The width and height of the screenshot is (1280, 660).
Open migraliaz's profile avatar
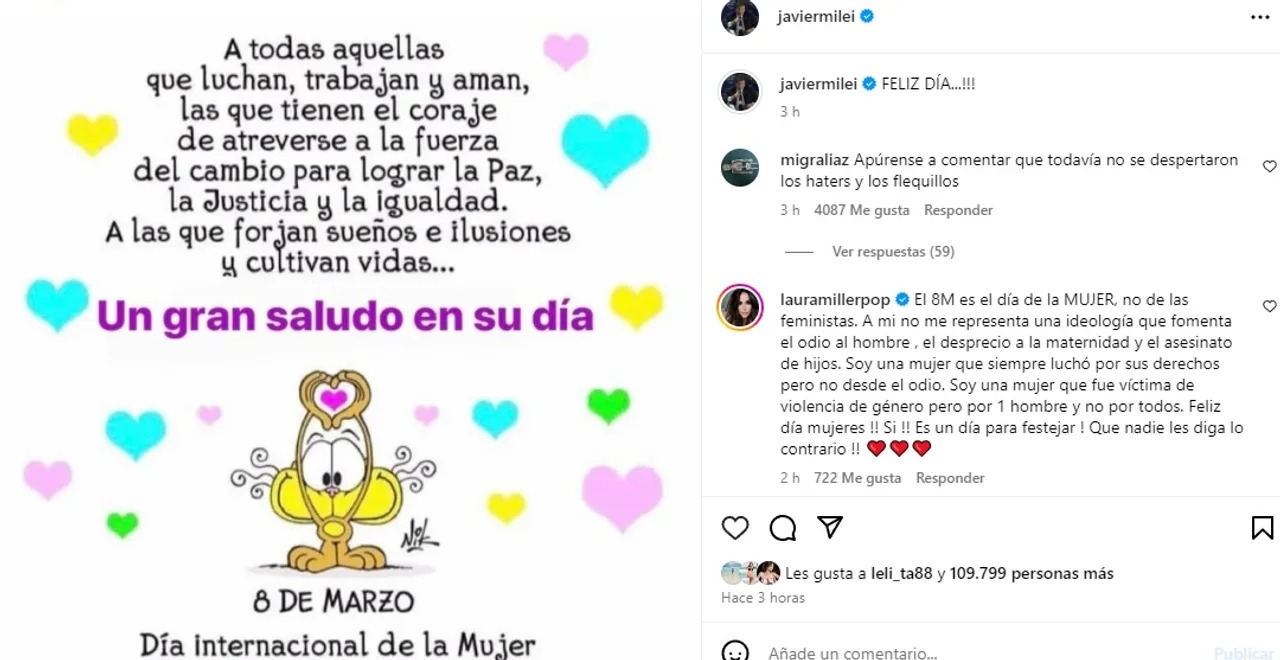(740, 168)
